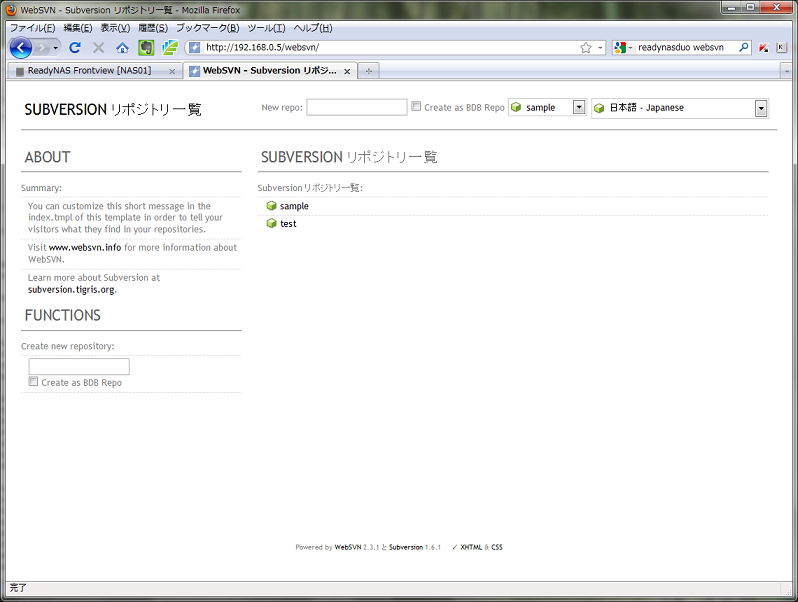Open the green Evernote elephant toolbar icon
Image resolution: width=798 pixels, height=602 pixels.
(146, 48)
